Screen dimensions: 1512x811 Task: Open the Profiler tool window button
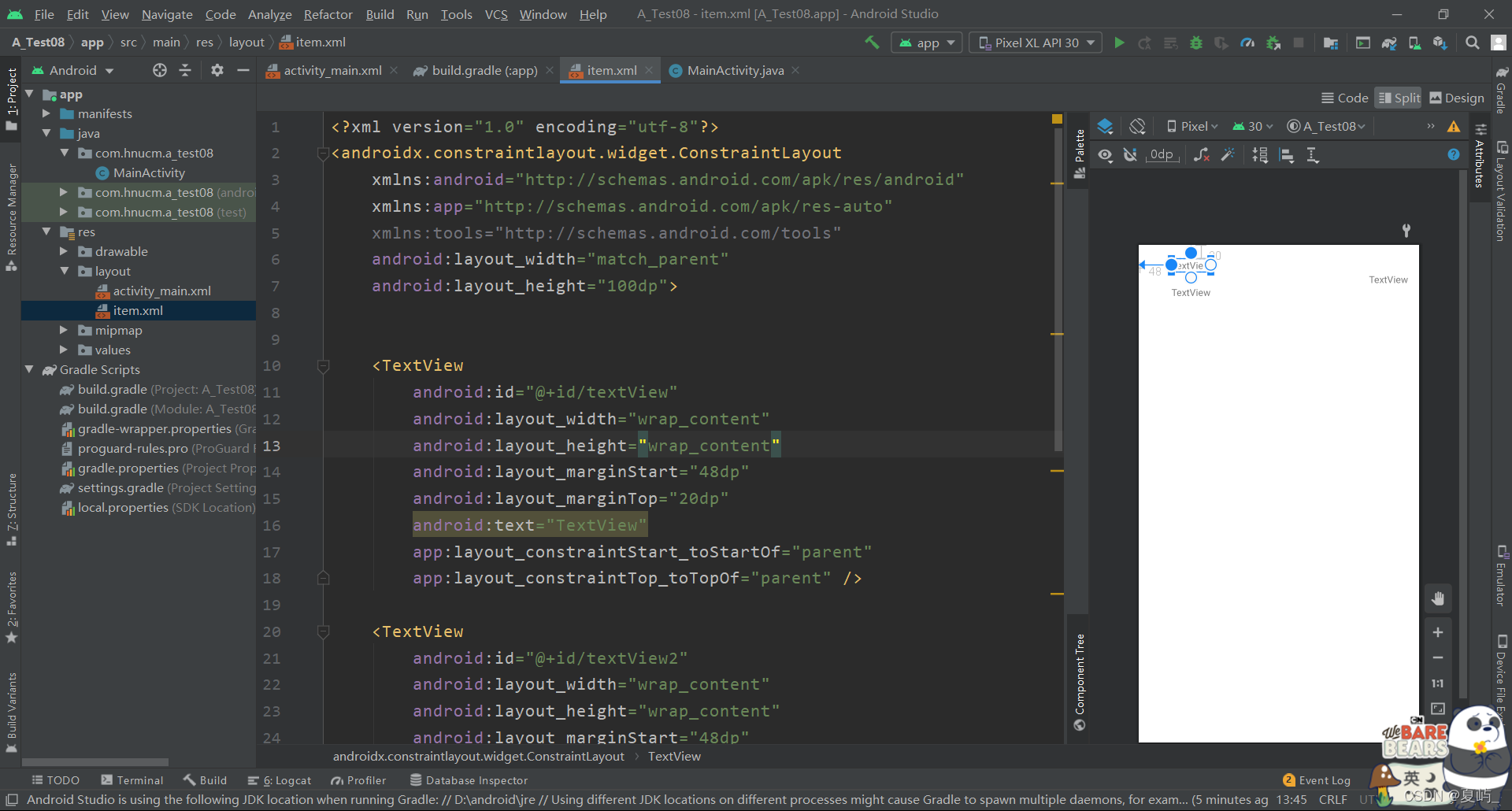point(358,780)
